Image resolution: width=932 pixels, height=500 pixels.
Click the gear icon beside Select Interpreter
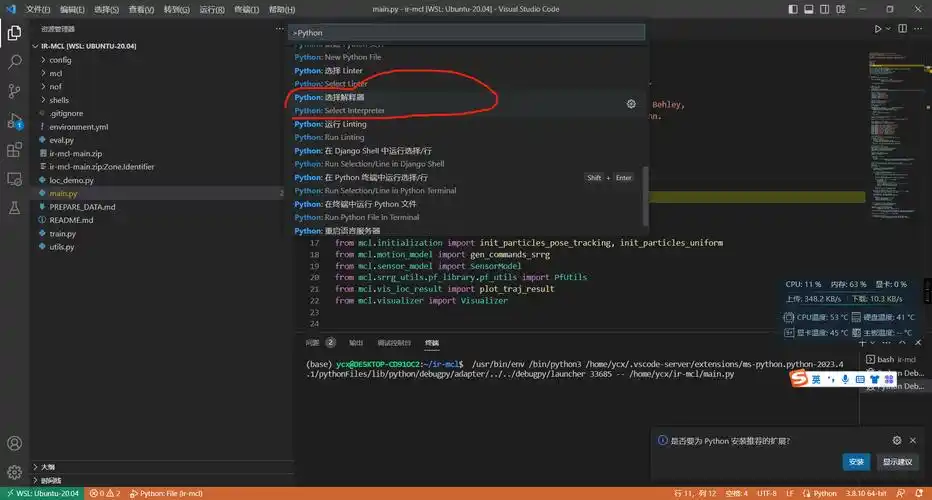631,104
